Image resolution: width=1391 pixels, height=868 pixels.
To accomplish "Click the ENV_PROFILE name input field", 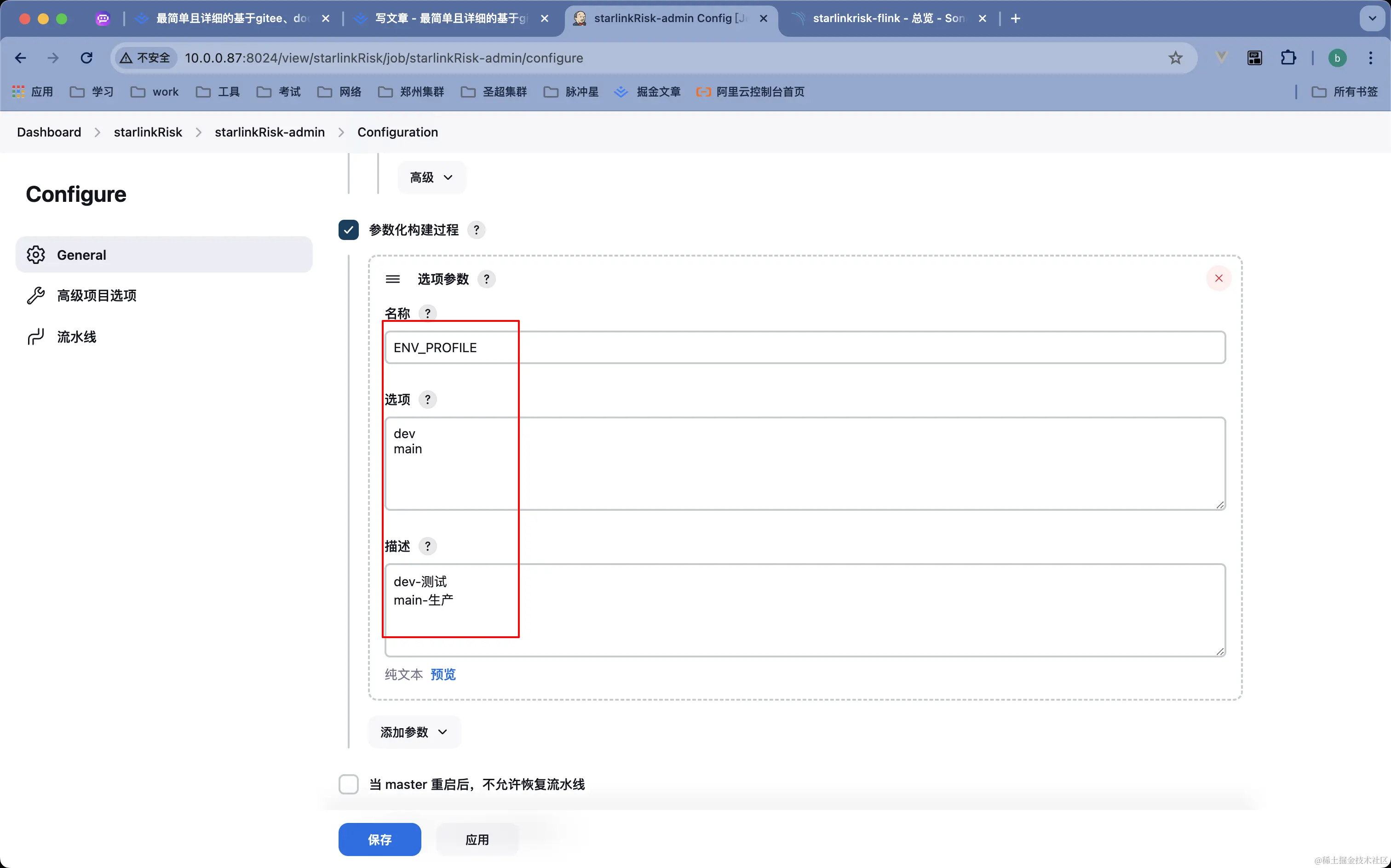I will (804, 348).
